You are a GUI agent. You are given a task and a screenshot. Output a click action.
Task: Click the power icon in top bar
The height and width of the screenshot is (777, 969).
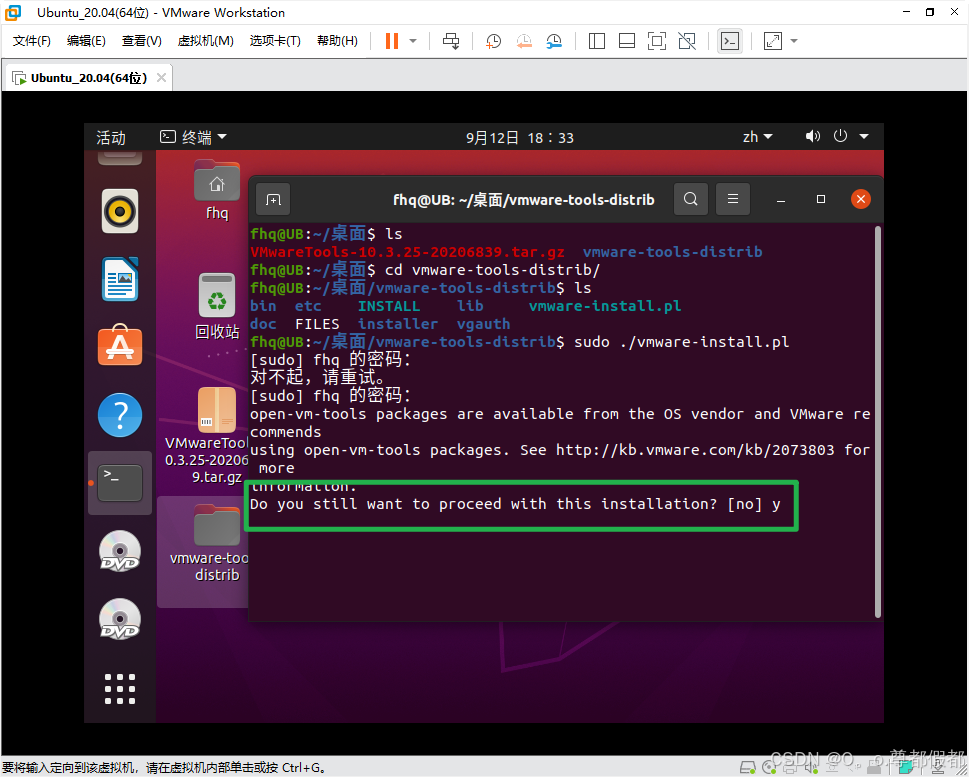pos(840,136)
